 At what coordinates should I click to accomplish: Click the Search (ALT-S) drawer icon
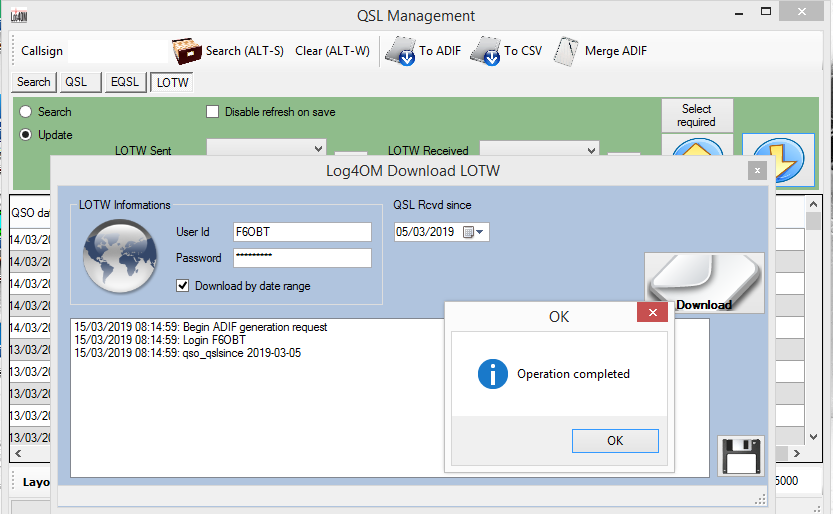pyautogui.click(x=187, y=51)
